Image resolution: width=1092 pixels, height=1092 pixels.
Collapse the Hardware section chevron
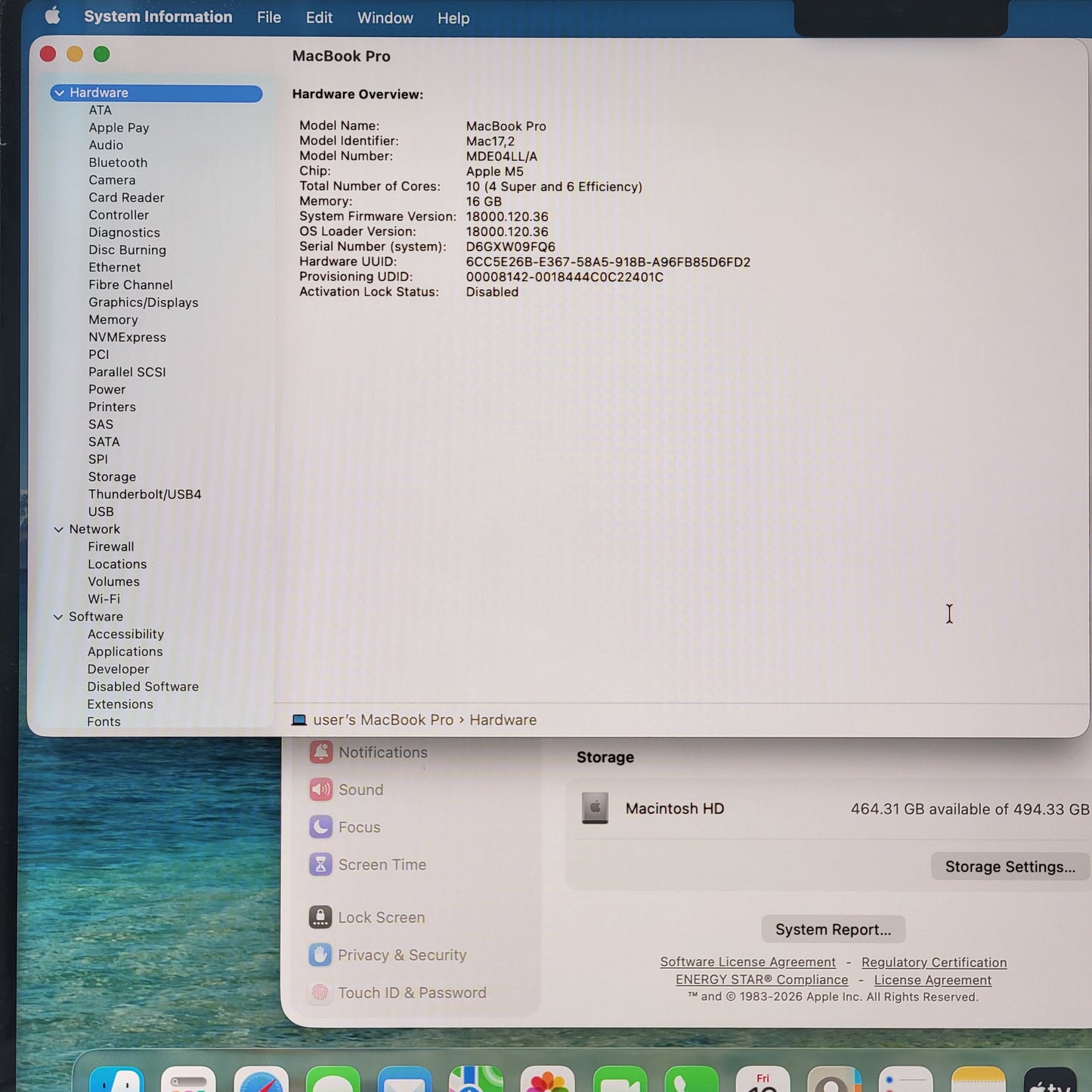(x=59, y=93)
